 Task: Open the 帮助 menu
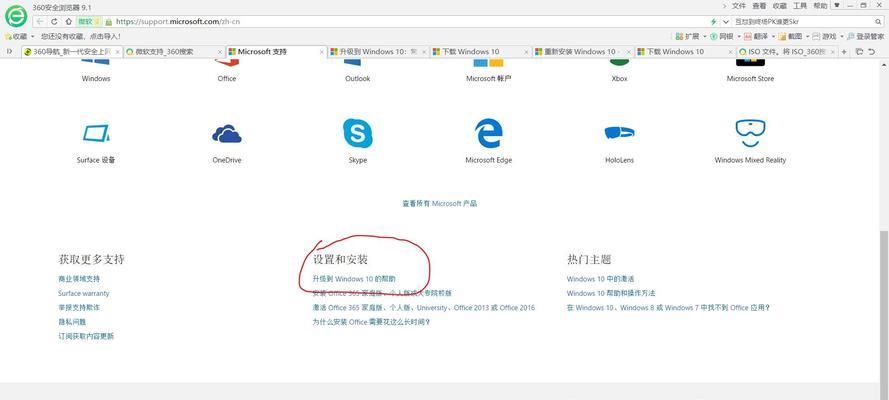click(820, 6)
